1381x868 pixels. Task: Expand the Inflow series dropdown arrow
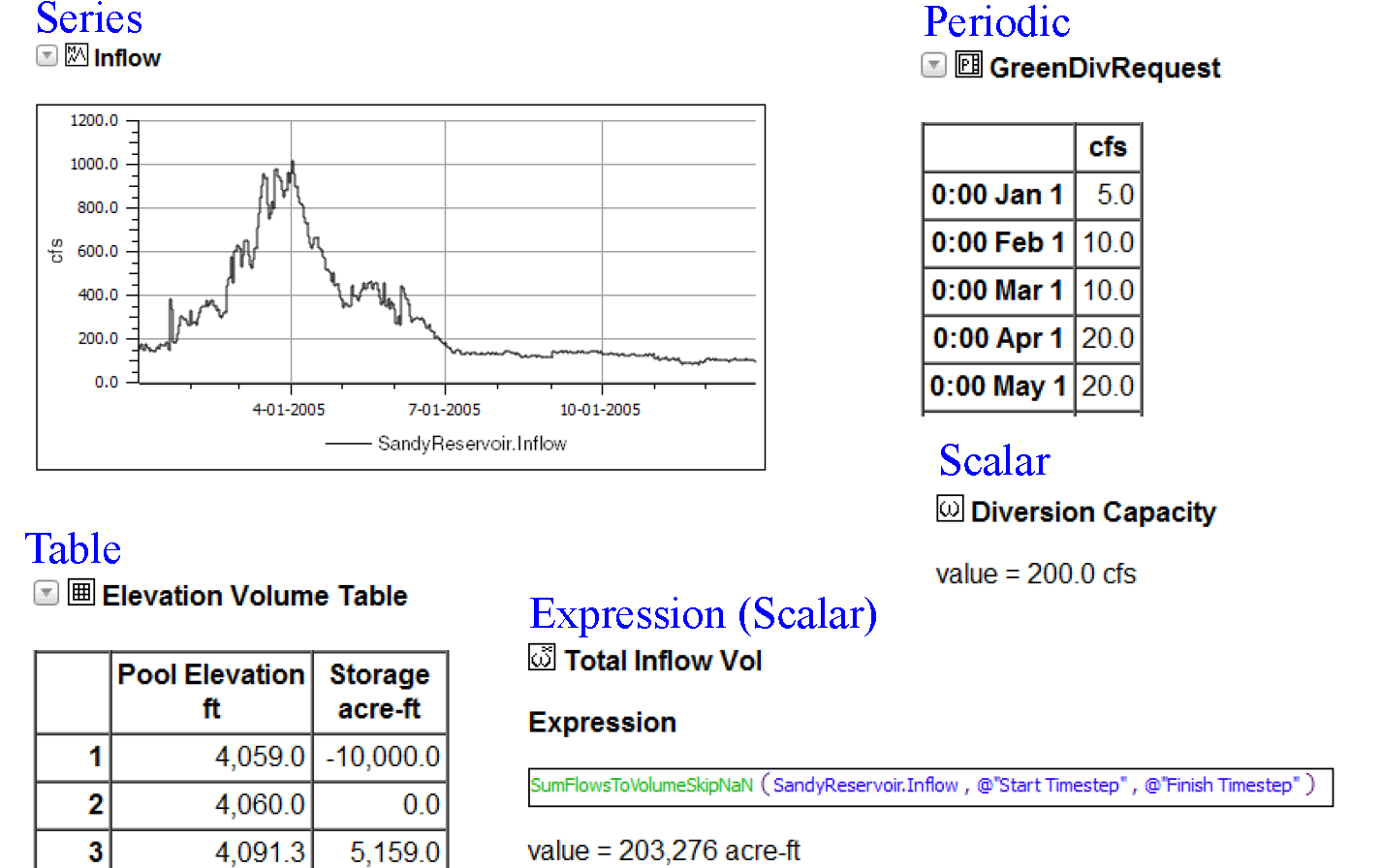(x=47, y=56)
